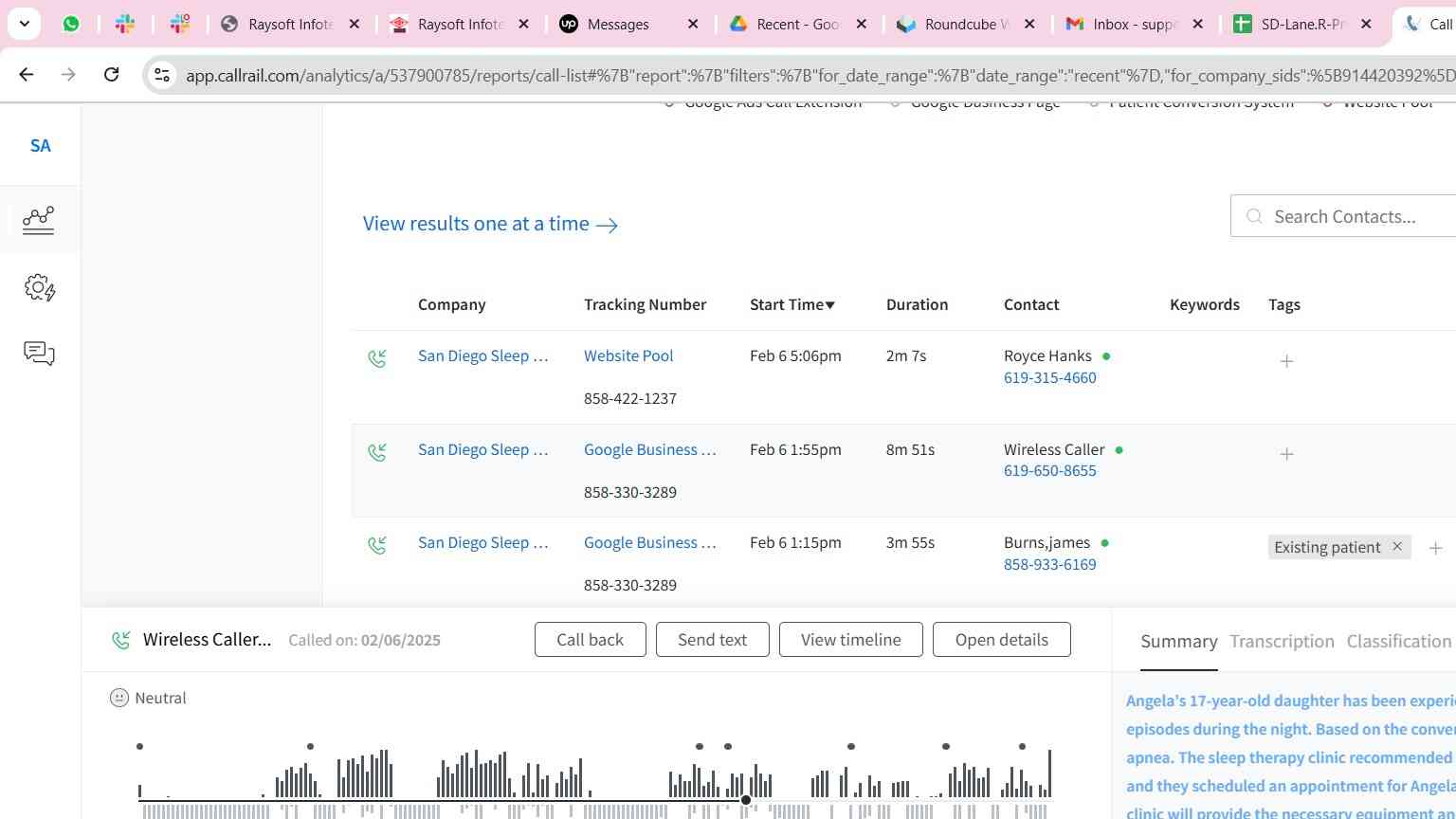Close the Roundcube browser tab
Screen dimensions: 1456x819
(x=1030, y=24)
